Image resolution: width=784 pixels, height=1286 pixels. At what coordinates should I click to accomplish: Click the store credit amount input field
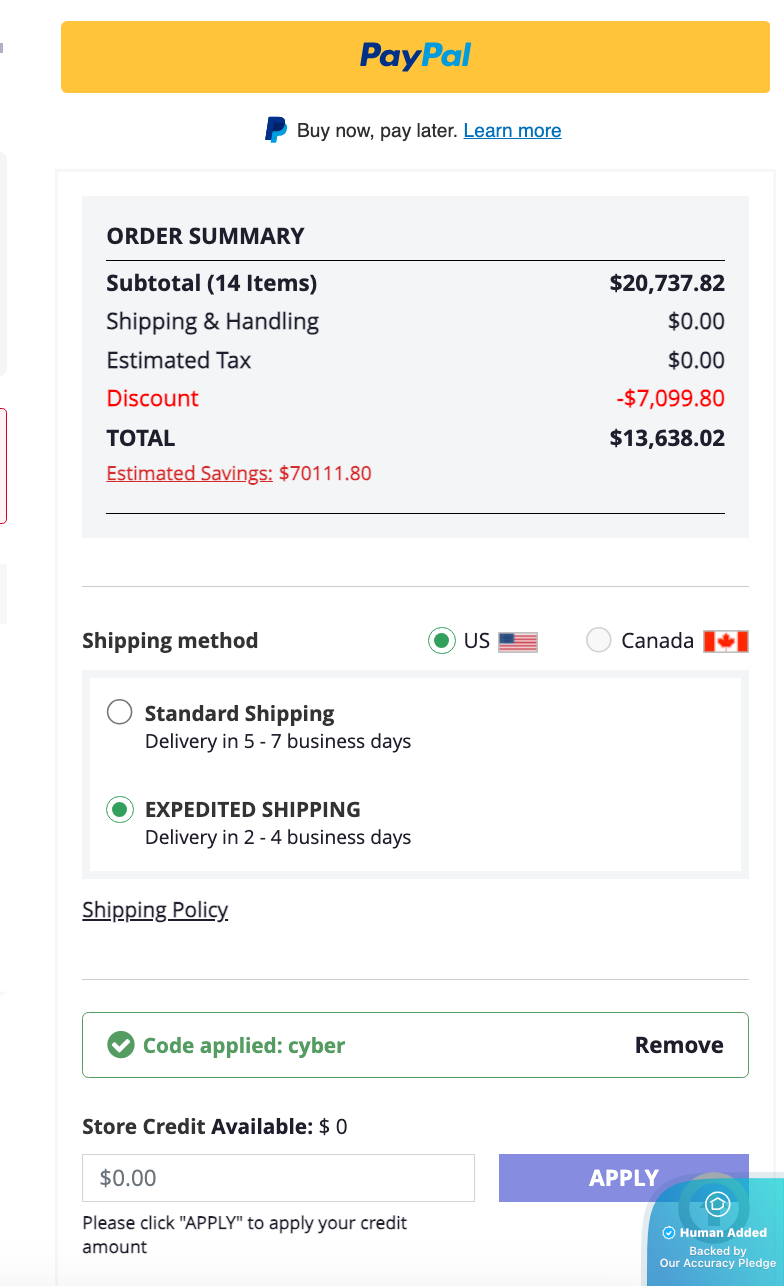(x=278, y=1178)
